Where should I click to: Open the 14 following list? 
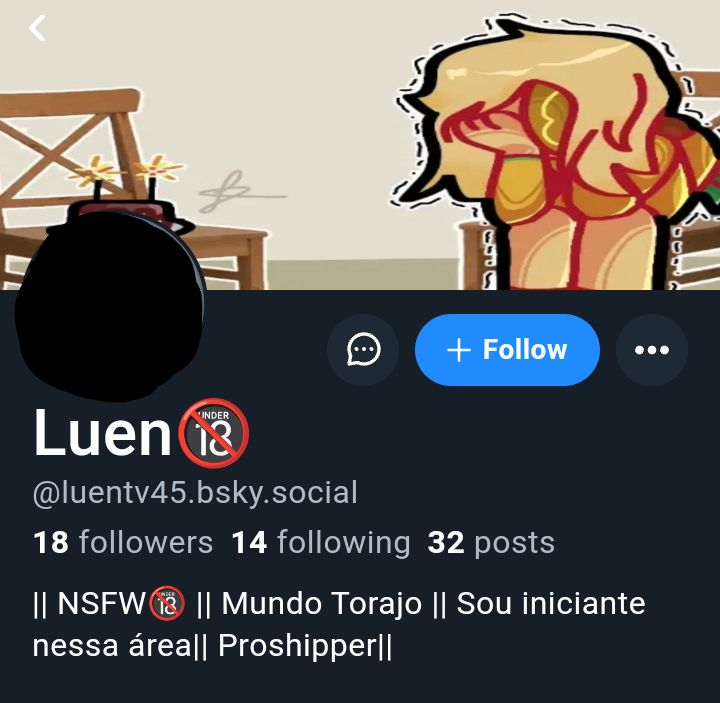[321, 542]
